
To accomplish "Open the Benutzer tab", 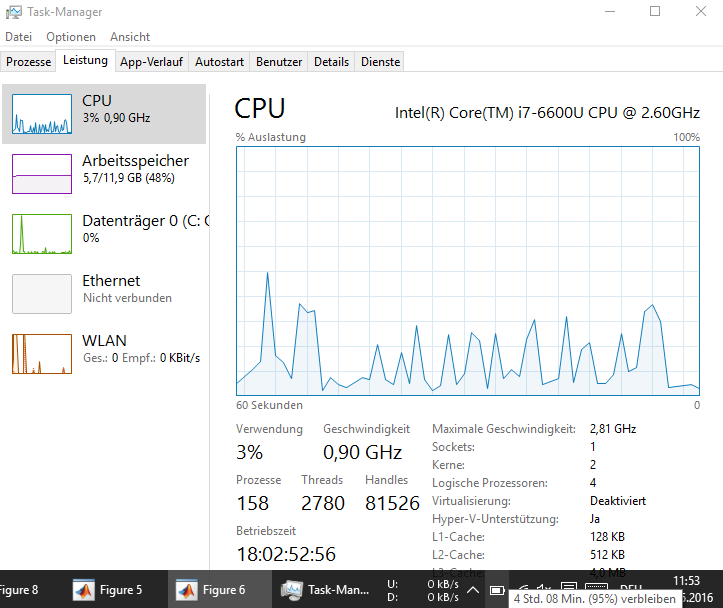I will point(279,62).
